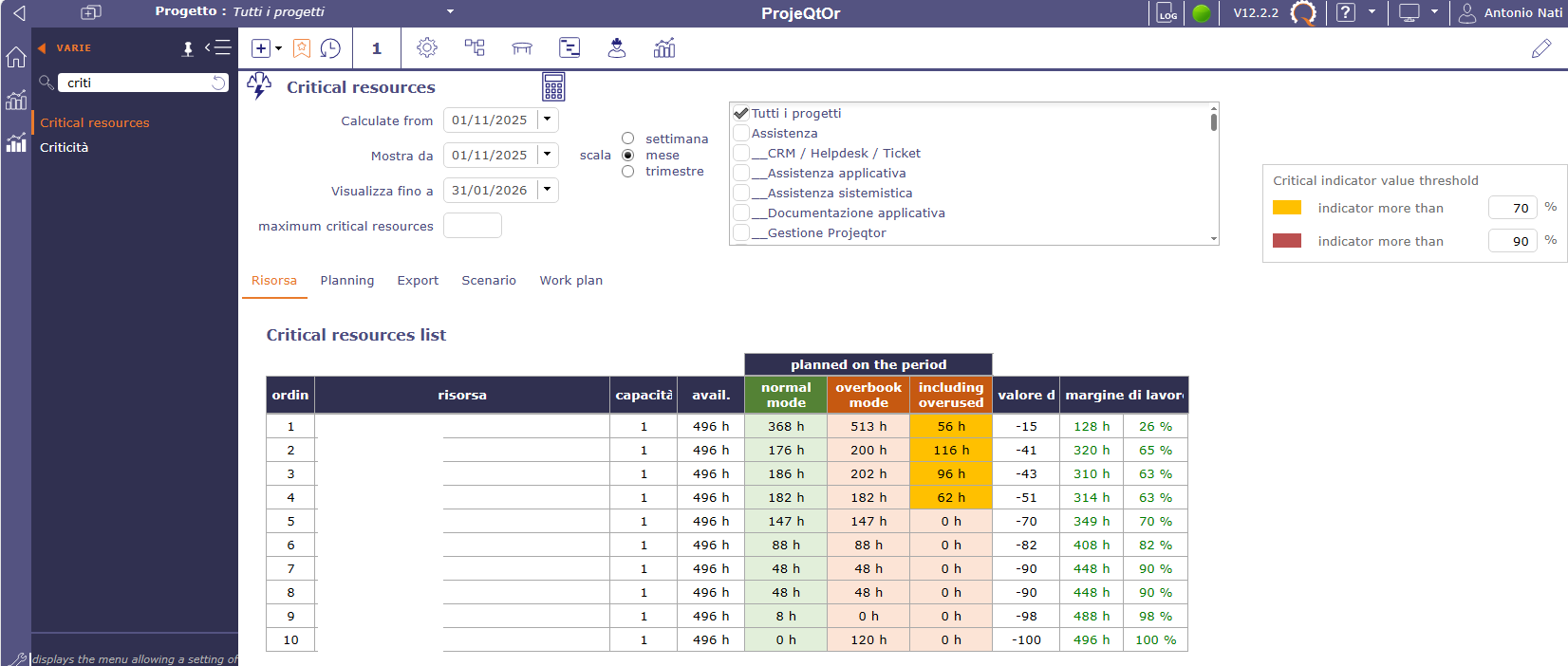The height and width of the screenshot is (666, 1568).
Task: Expand the Calculate from date dropdown
Action: point(548,120)
